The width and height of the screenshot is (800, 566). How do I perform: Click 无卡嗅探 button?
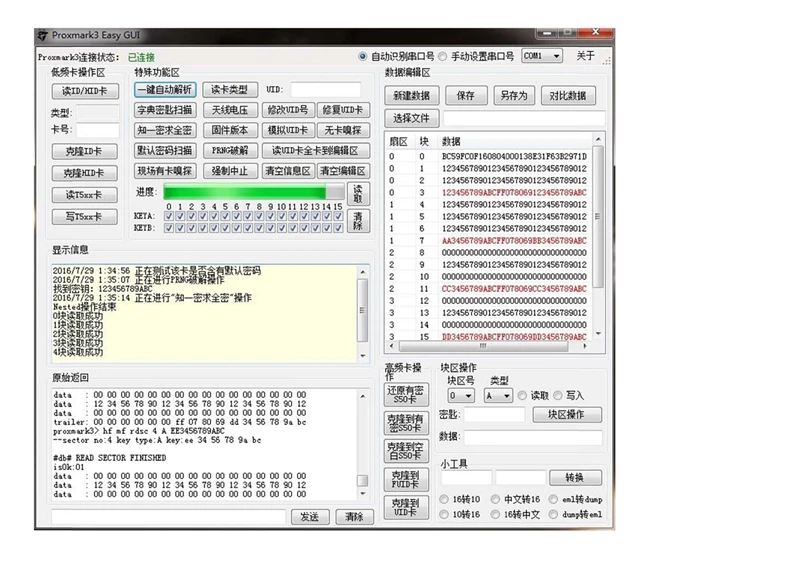pos(343,131)
